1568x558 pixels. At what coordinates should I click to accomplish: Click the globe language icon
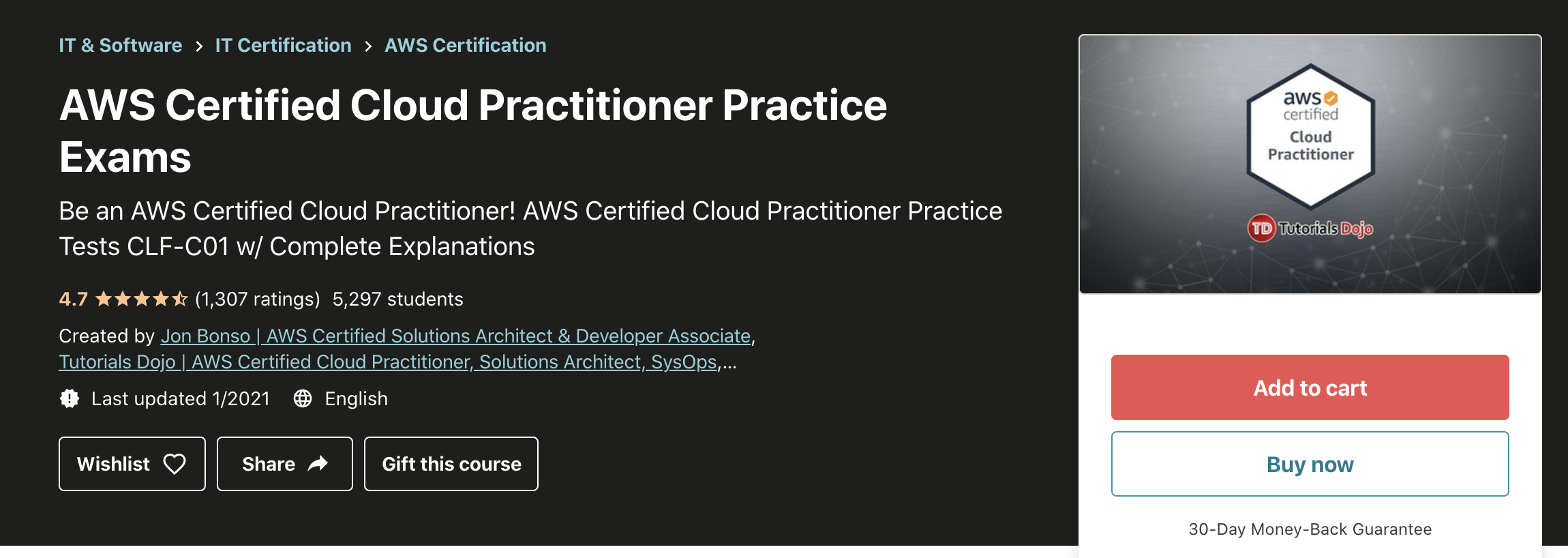[x=303, y=398]
